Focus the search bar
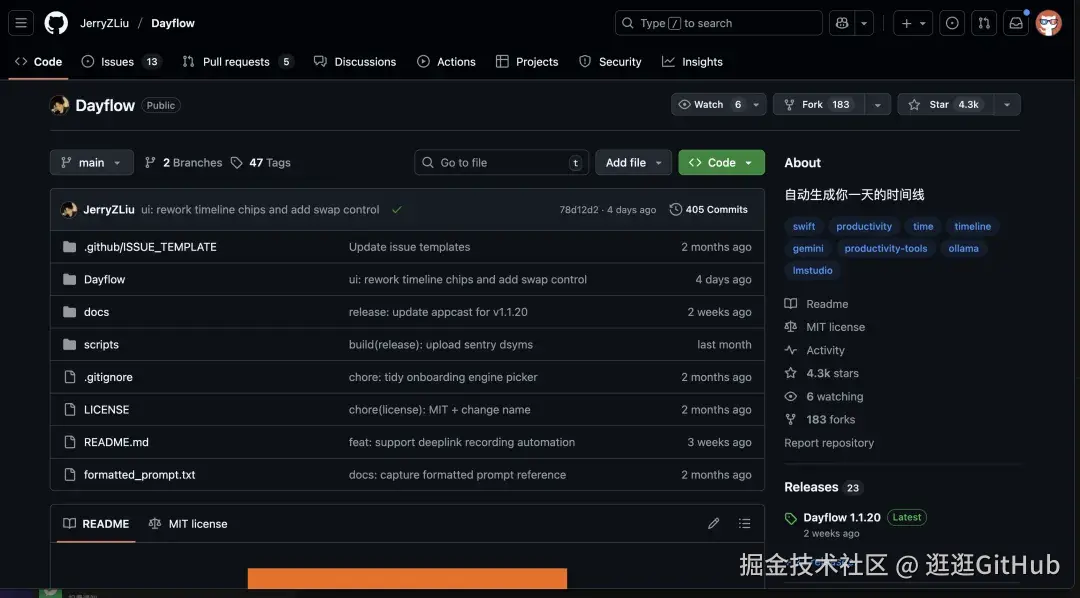 pyautogui.click(x=718, y=23)
